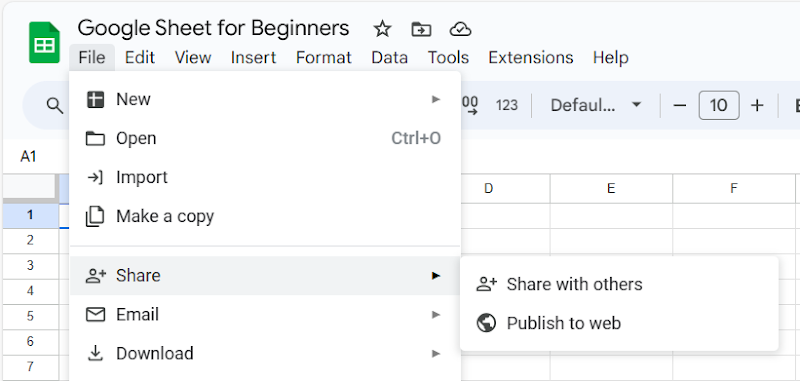Viewport: 800px width, 381px height.
Task: Select row 5 header
Action: (31, 316)
